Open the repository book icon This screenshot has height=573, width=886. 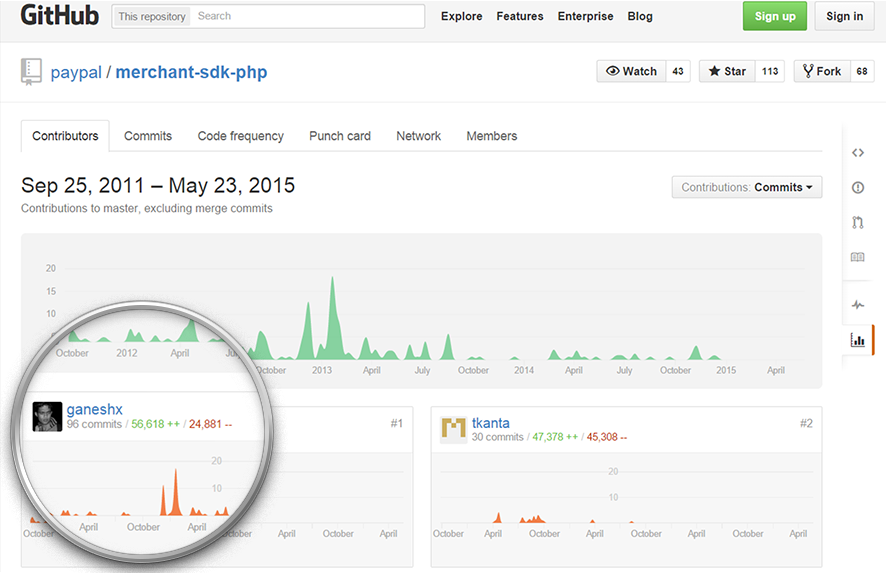pos(31,72)
